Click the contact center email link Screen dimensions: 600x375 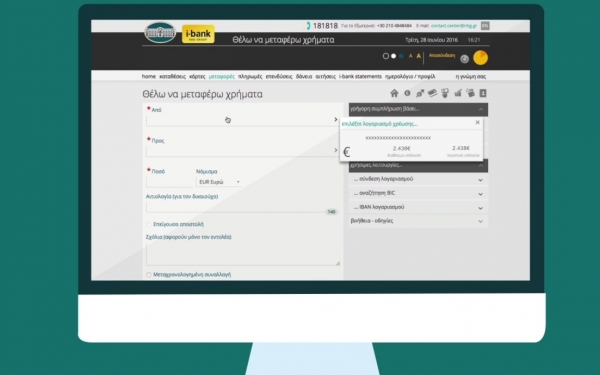click(x=454, y=26)
